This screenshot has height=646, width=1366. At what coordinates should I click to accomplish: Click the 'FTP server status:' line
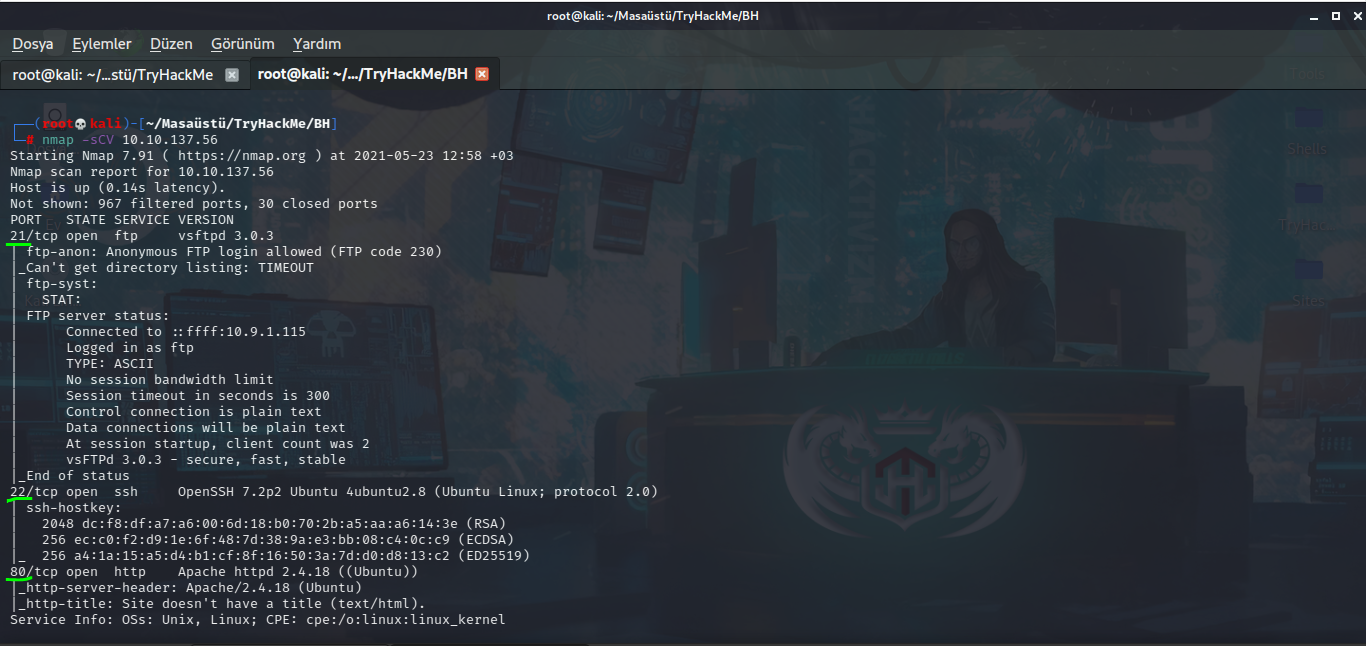point(98,316)
